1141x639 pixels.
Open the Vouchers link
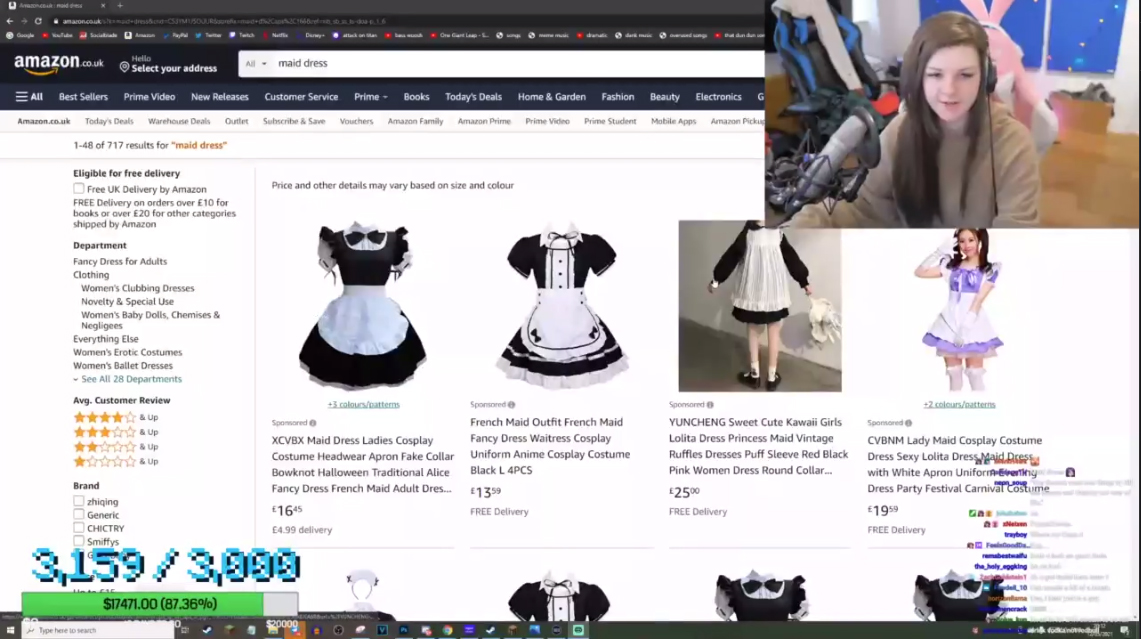[x=357, y=122]
